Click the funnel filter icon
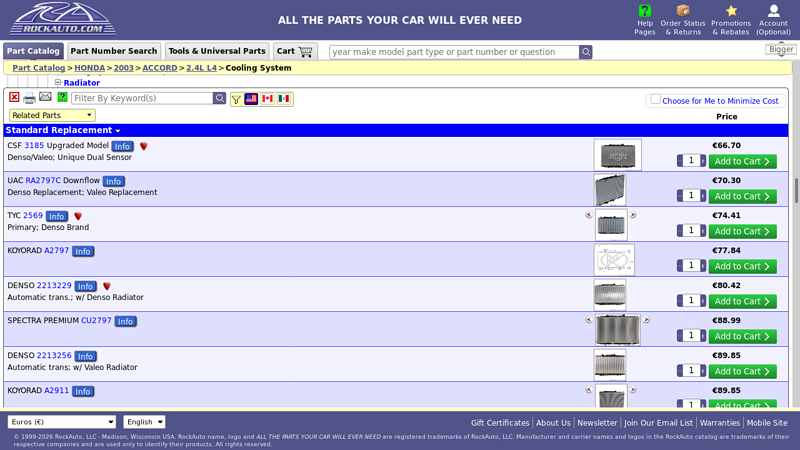The height and width of the screenshot is (450, 800). [x=236, y=99]
